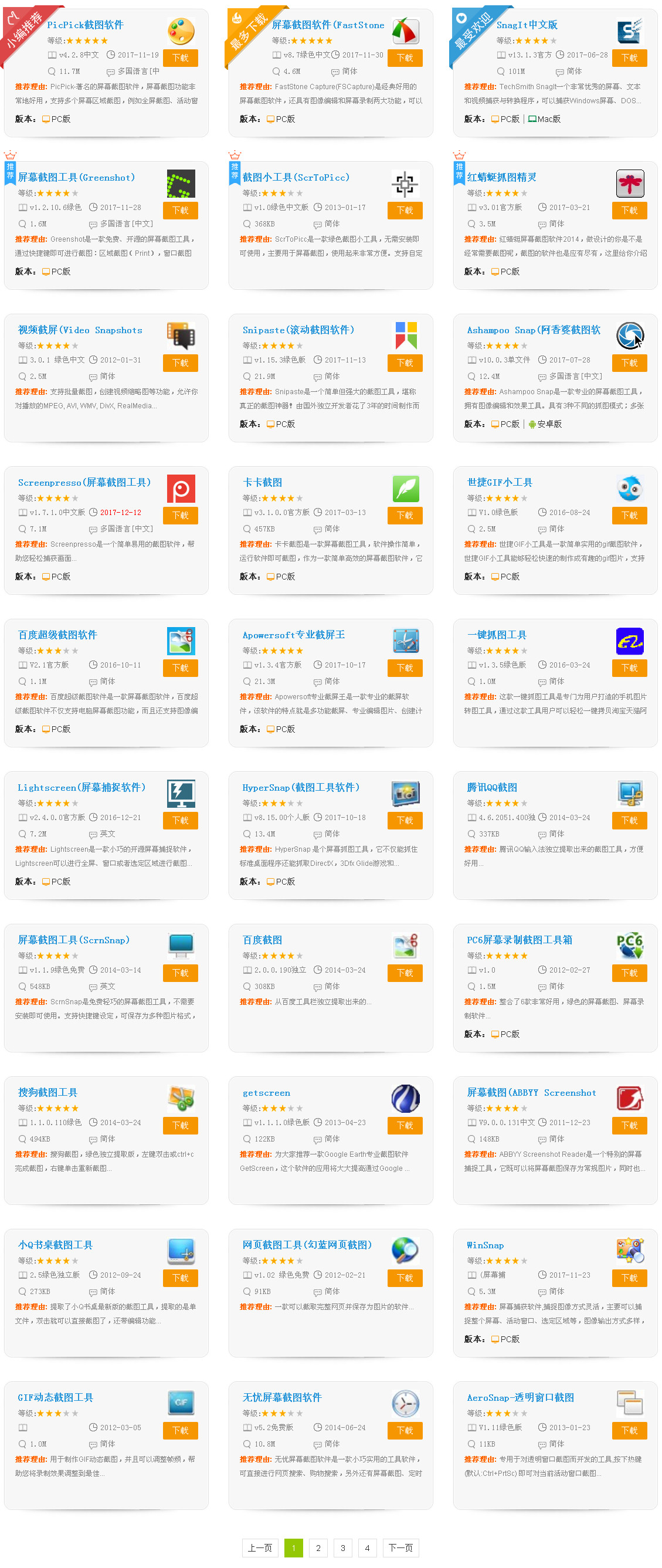Click the SnagIt app icon
The height and width of the screenshot is (1568, 662).
630,32
